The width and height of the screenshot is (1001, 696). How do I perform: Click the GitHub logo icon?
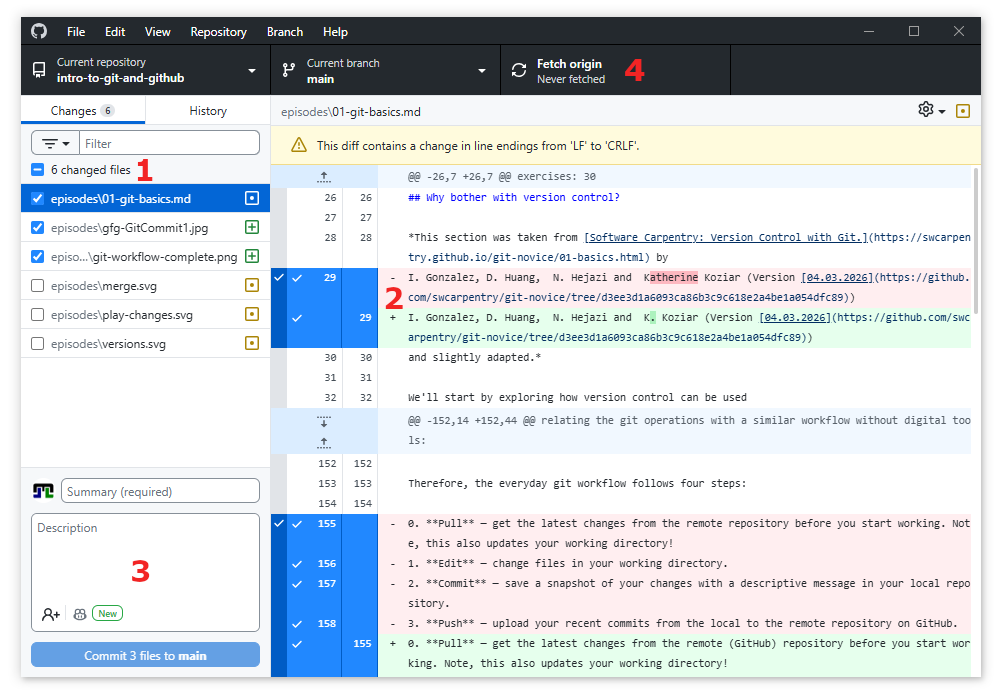[x=38, y=31]
